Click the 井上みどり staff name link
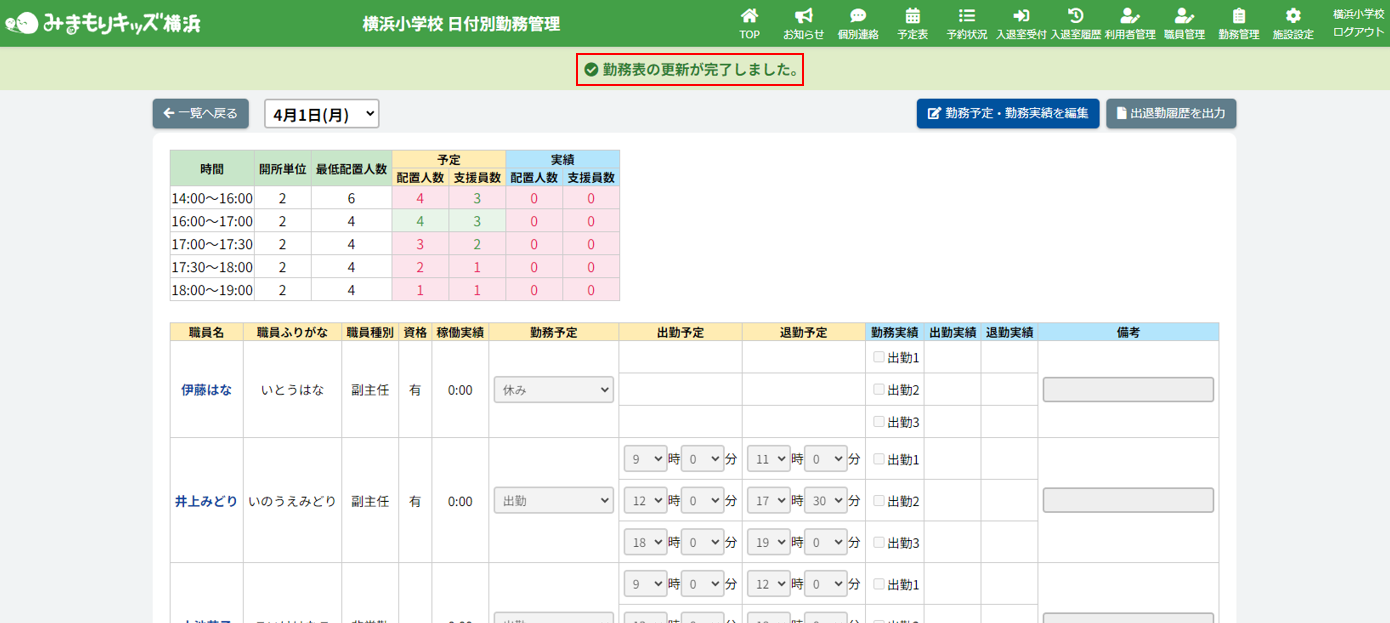Image resolution: width=1390 pixels, height=623 pixels. [206, 501]
